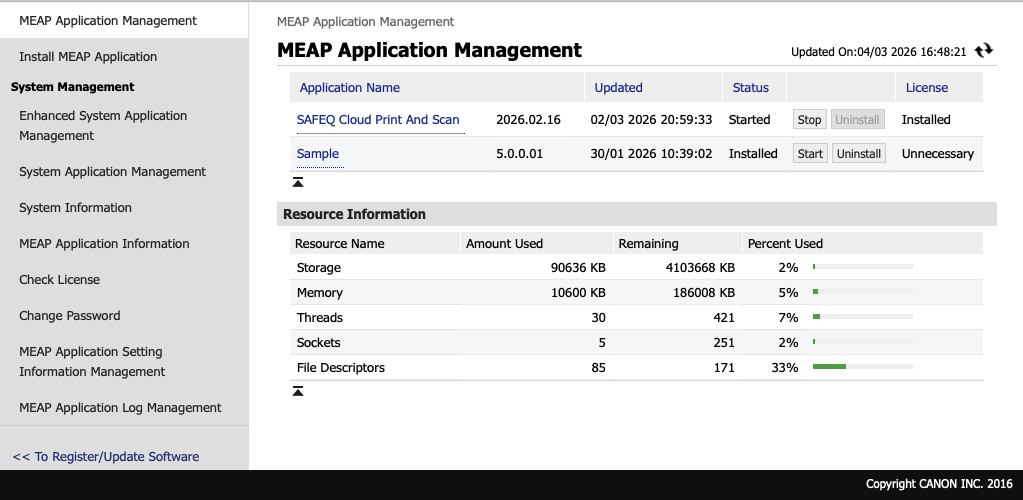The width and height of the screenshot is (1023, 500).
Task: Go to System Application Management
Action: (112, 172)
